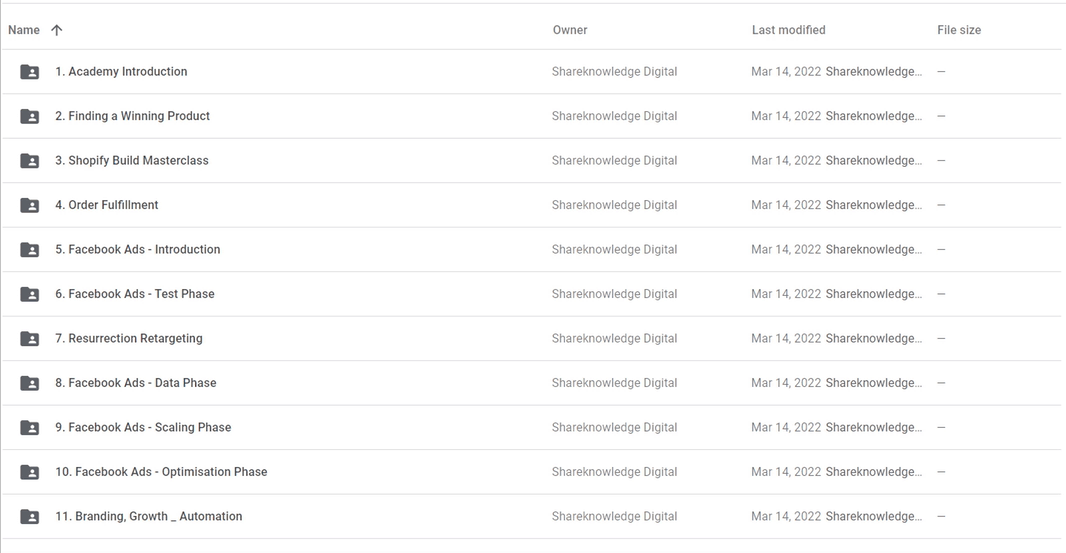Select the Facebook Ads - Optimisation Phase folder name
The height and width of the screenshot is (553, 1066).
click(x=161, y=472)
